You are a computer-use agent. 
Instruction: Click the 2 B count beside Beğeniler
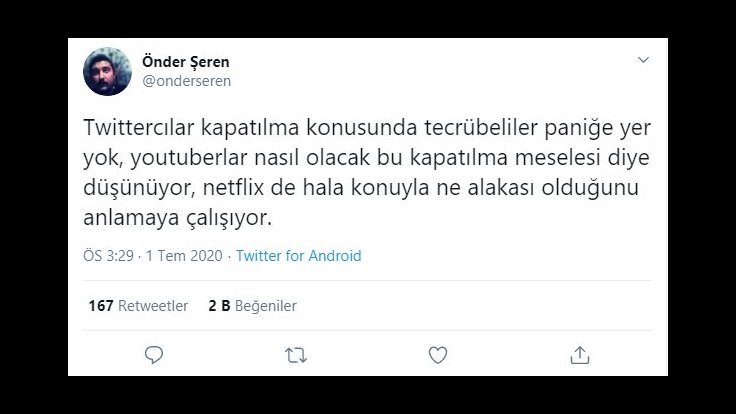(218, 306)
